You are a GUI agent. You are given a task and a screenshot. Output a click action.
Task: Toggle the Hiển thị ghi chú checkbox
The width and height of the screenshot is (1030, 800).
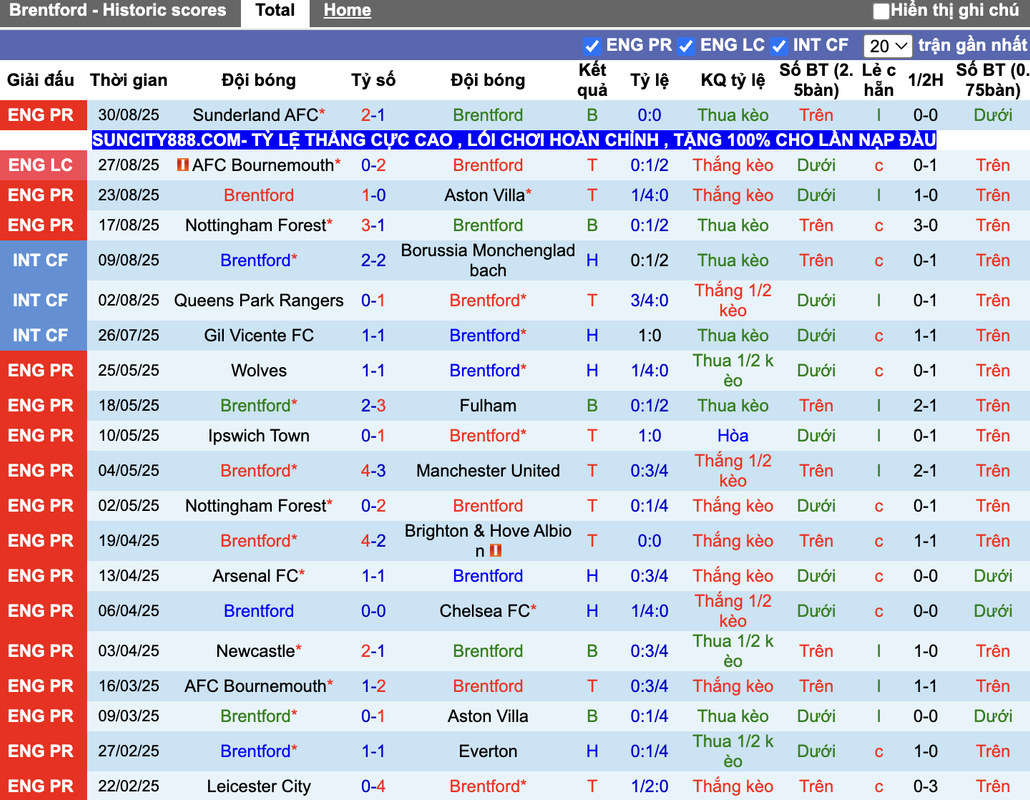pyautogui.click(x=880, y=11)
